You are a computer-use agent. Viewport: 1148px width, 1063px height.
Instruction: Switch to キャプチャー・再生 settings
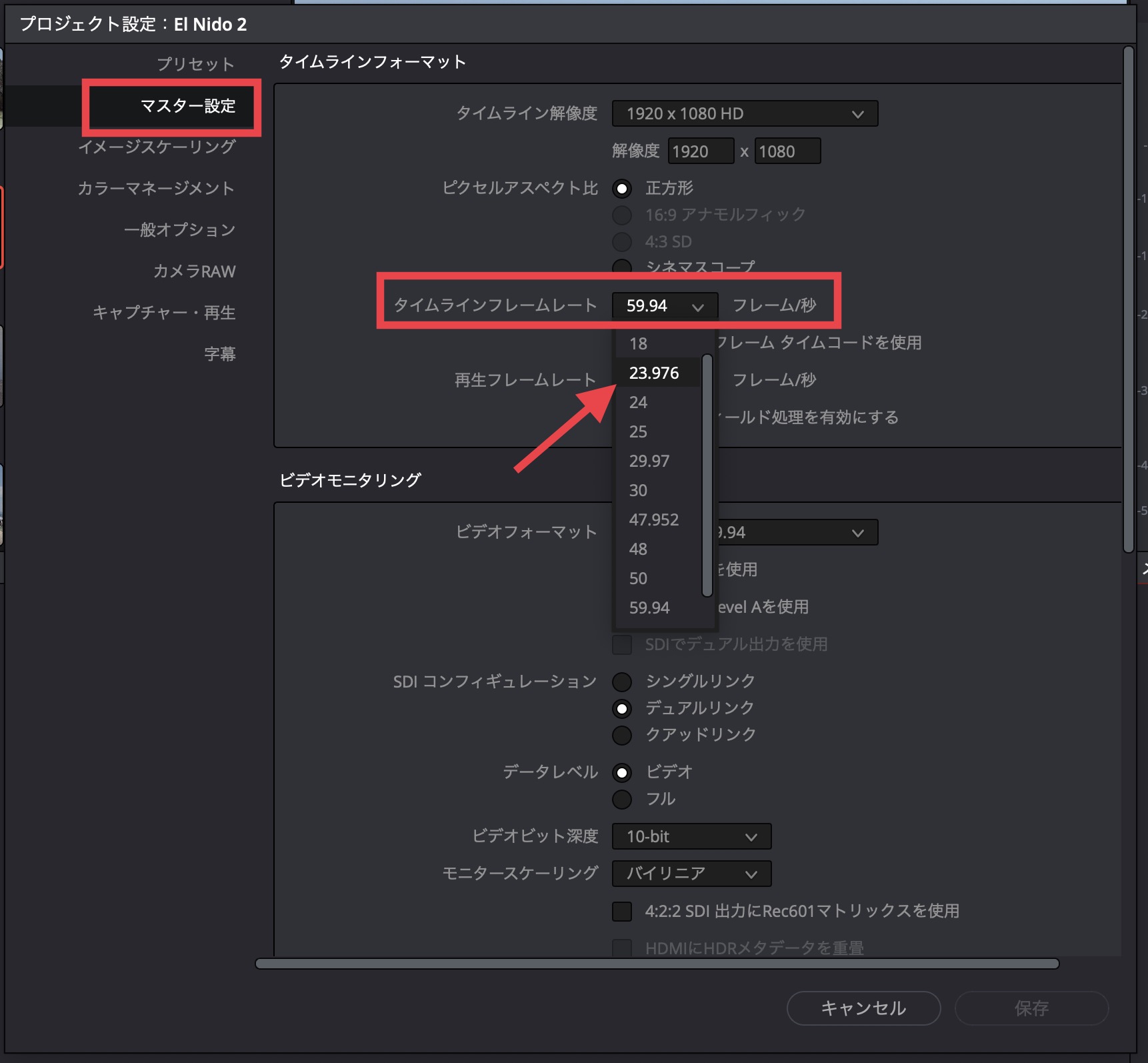click(164, 312)
